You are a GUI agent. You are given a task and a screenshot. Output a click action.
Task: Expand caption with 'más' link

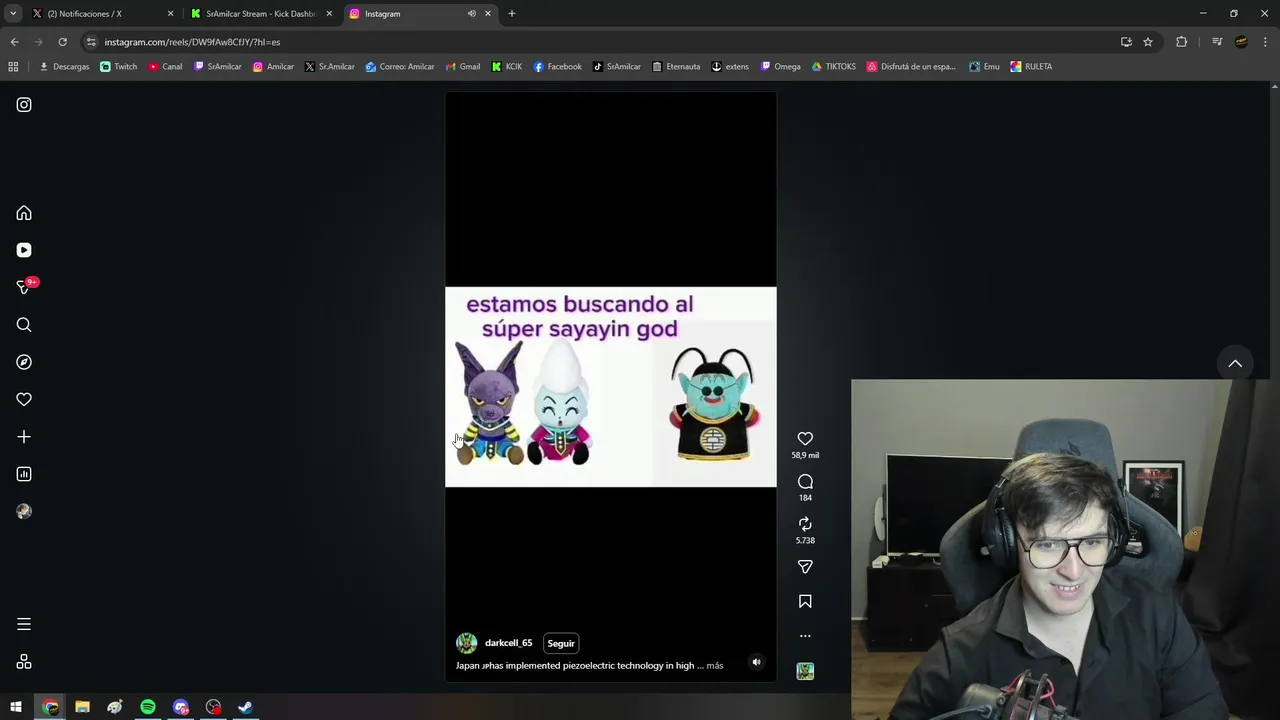[x=714, y=665]
